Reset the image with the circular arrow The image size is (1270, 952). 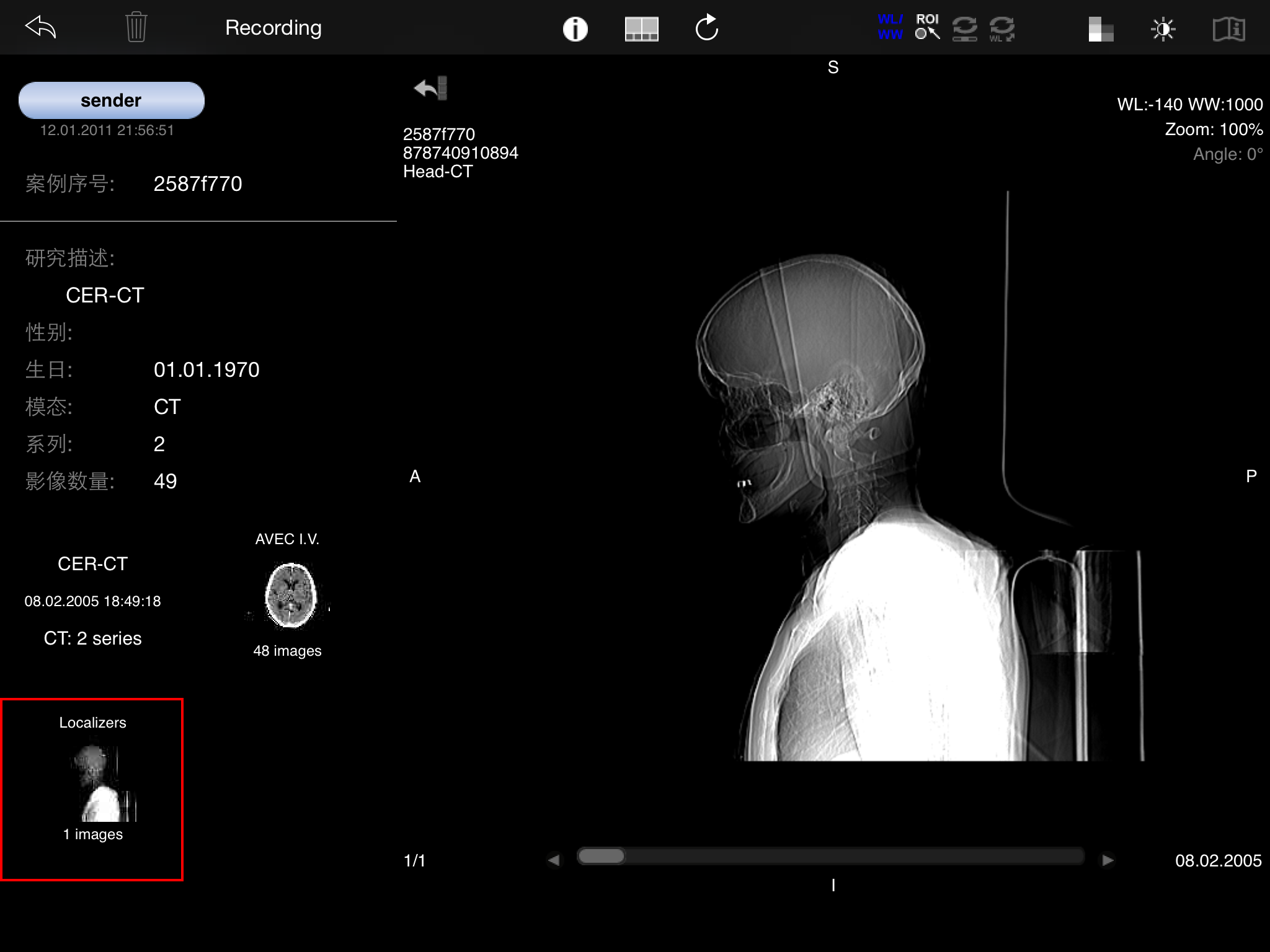click(706, 28)
